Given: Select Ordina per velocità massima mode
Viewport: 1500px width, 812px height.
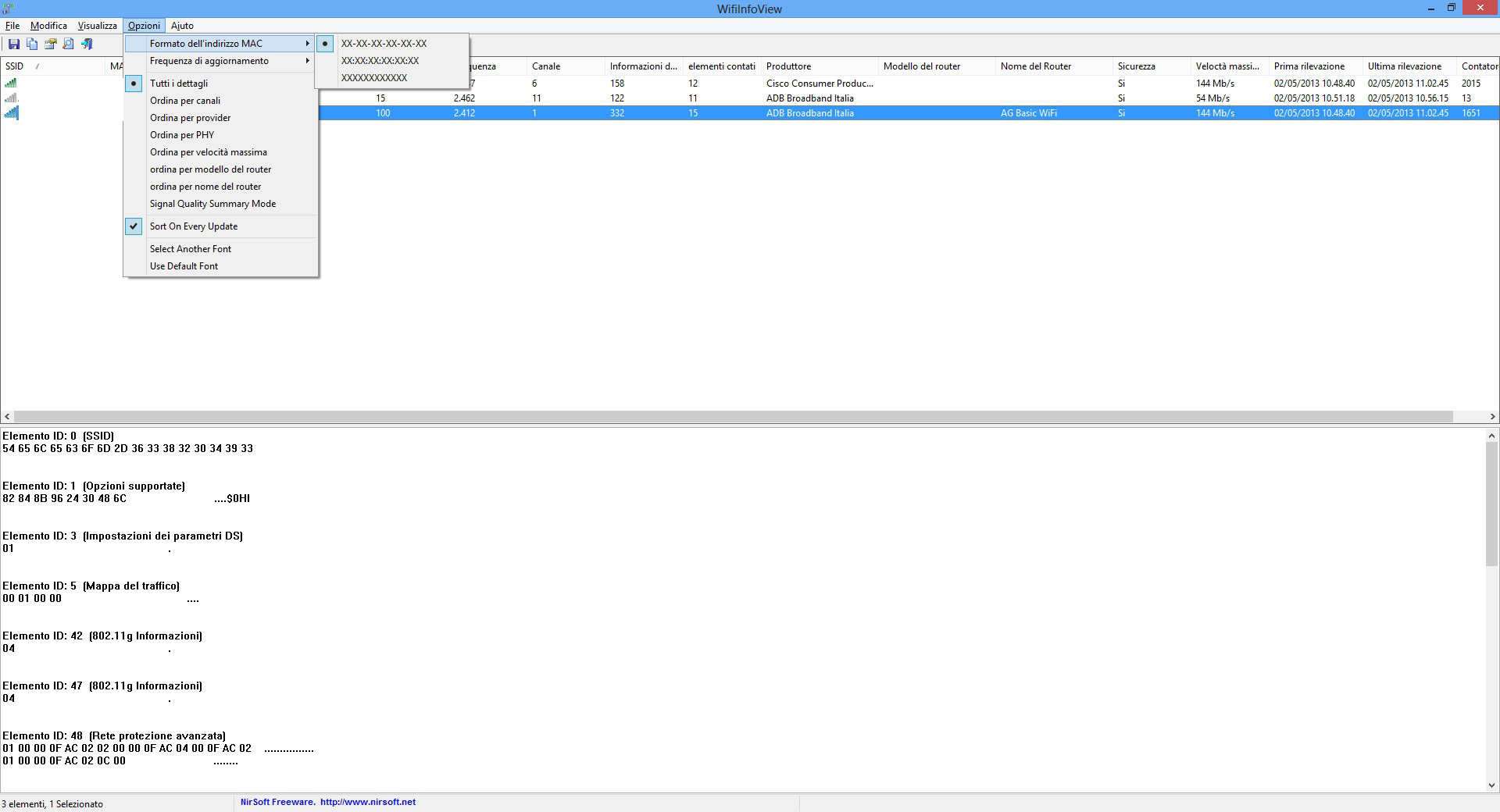Looking at the screenshot, I should point(221,152).
